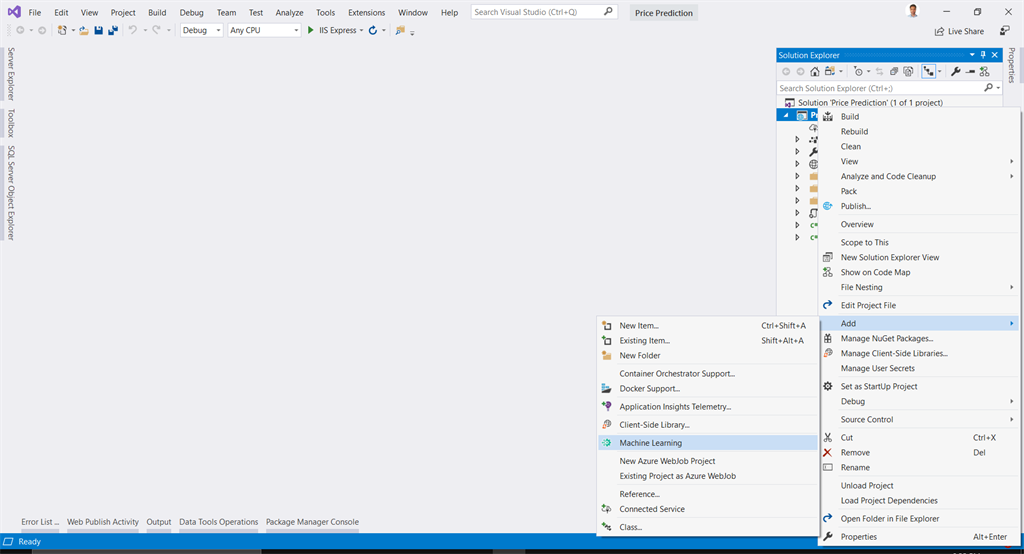Expand the first child node under the project

(x=797, y=139)
